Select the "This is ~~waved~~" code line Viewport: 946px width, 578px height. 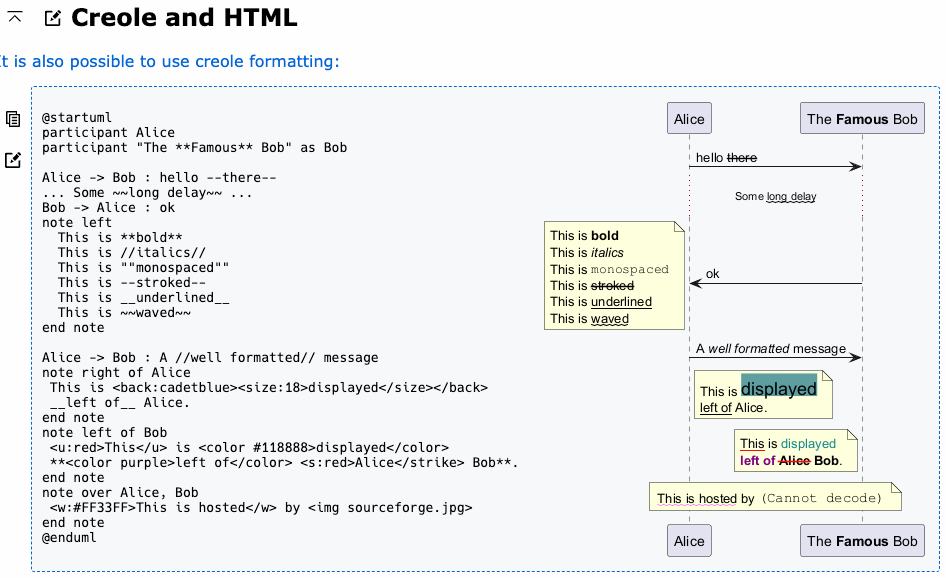point(124,313)
